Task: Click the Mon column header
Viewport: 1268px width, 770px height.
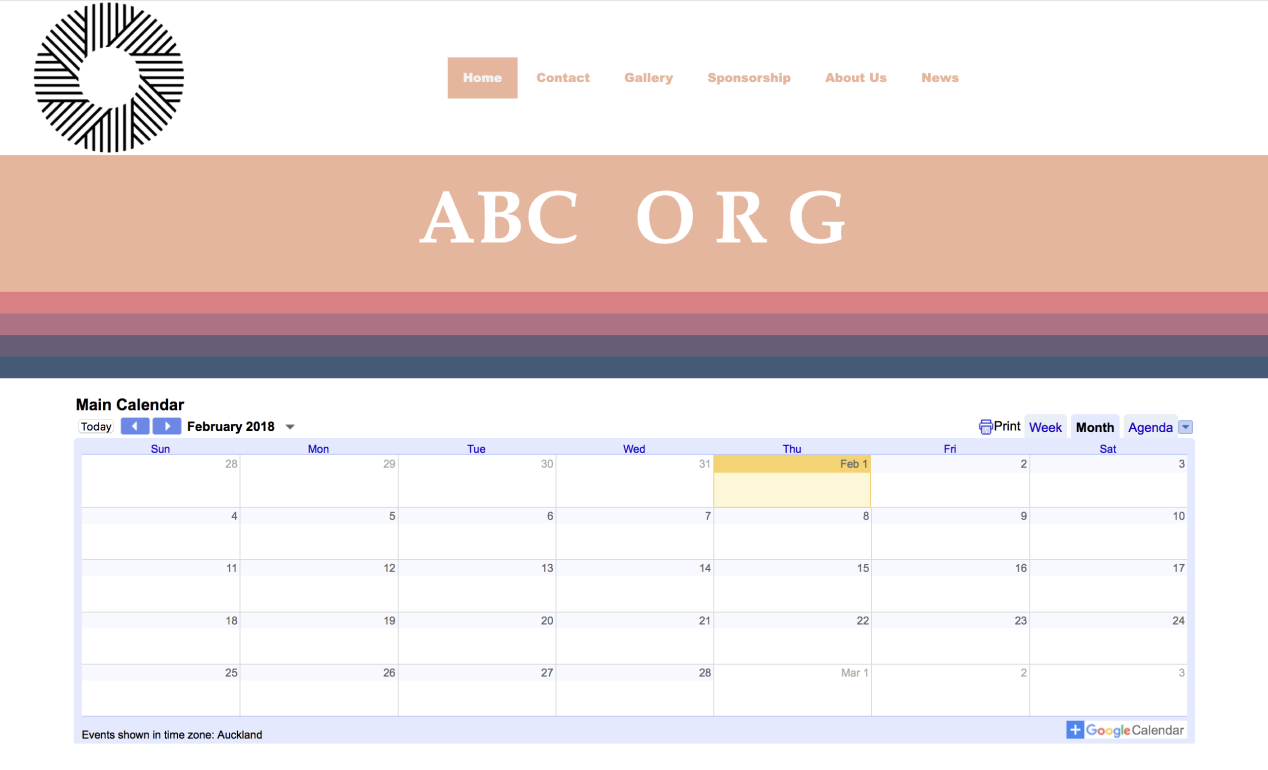Action: click(318, 449)
